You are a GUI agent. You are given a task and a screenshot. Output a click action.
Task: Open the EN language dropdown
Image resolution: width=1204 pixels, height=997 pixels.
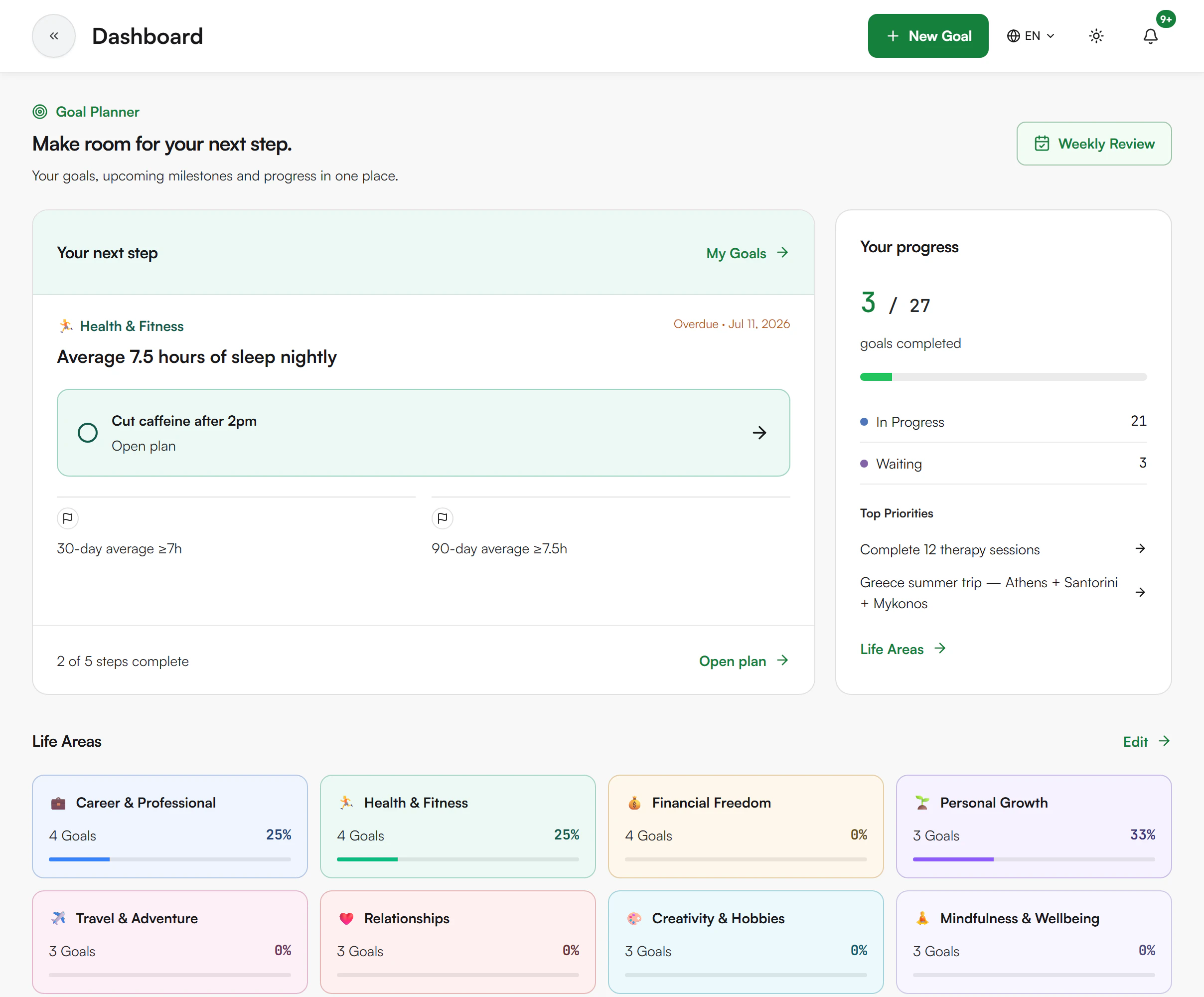1031,36
